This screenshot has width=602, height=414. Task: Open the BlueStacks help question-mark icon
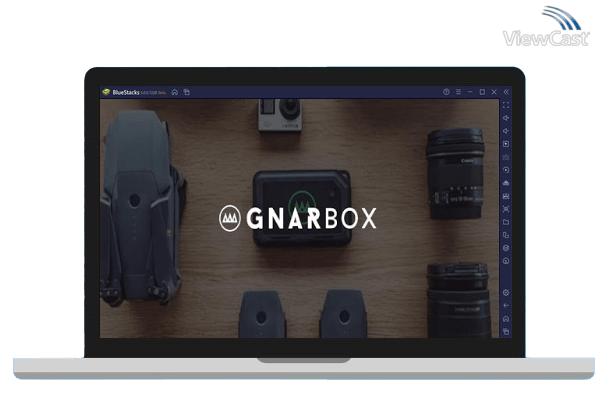pyautogui.click(x=446, y=92)
